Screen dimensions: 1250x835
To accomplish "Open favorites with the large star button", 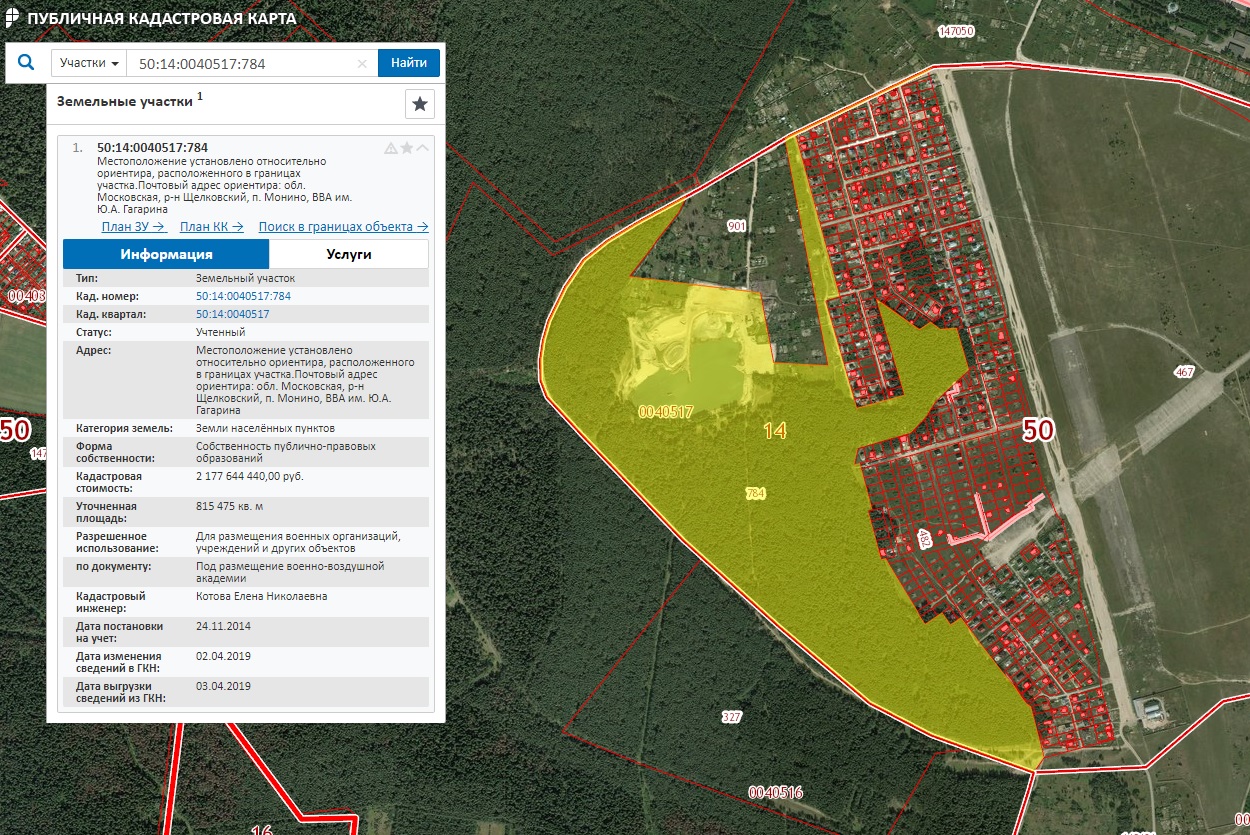I will click(x=419, y=104).
